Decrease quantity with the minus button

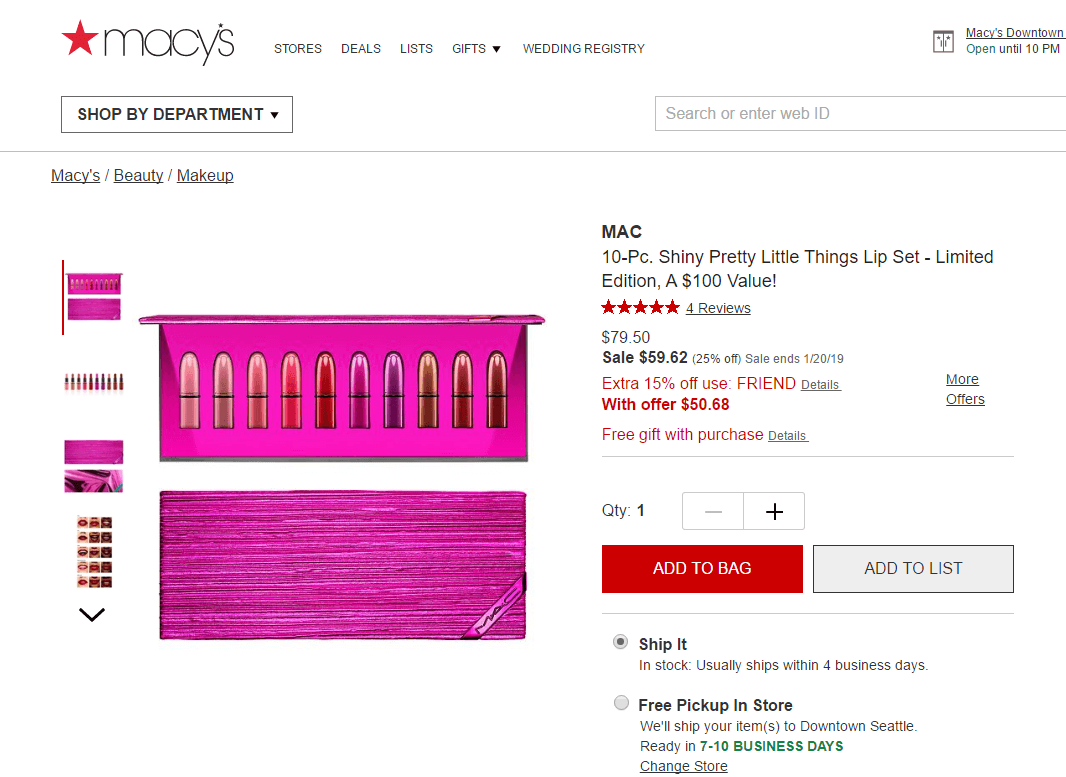pos(713,511)
